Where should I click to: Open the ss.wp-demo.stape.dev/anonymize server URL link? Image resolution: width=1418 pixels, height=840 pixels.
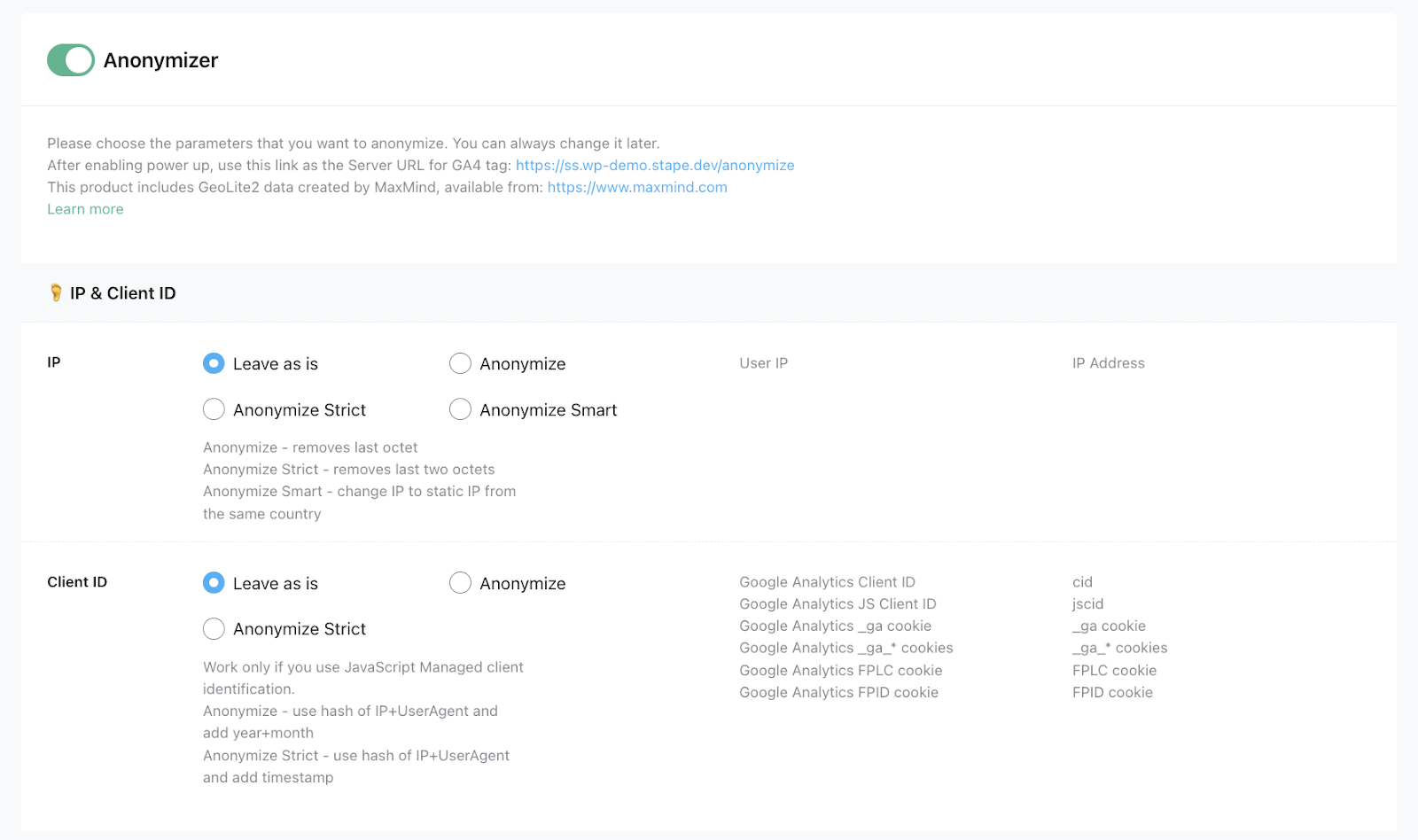point(654,166)
